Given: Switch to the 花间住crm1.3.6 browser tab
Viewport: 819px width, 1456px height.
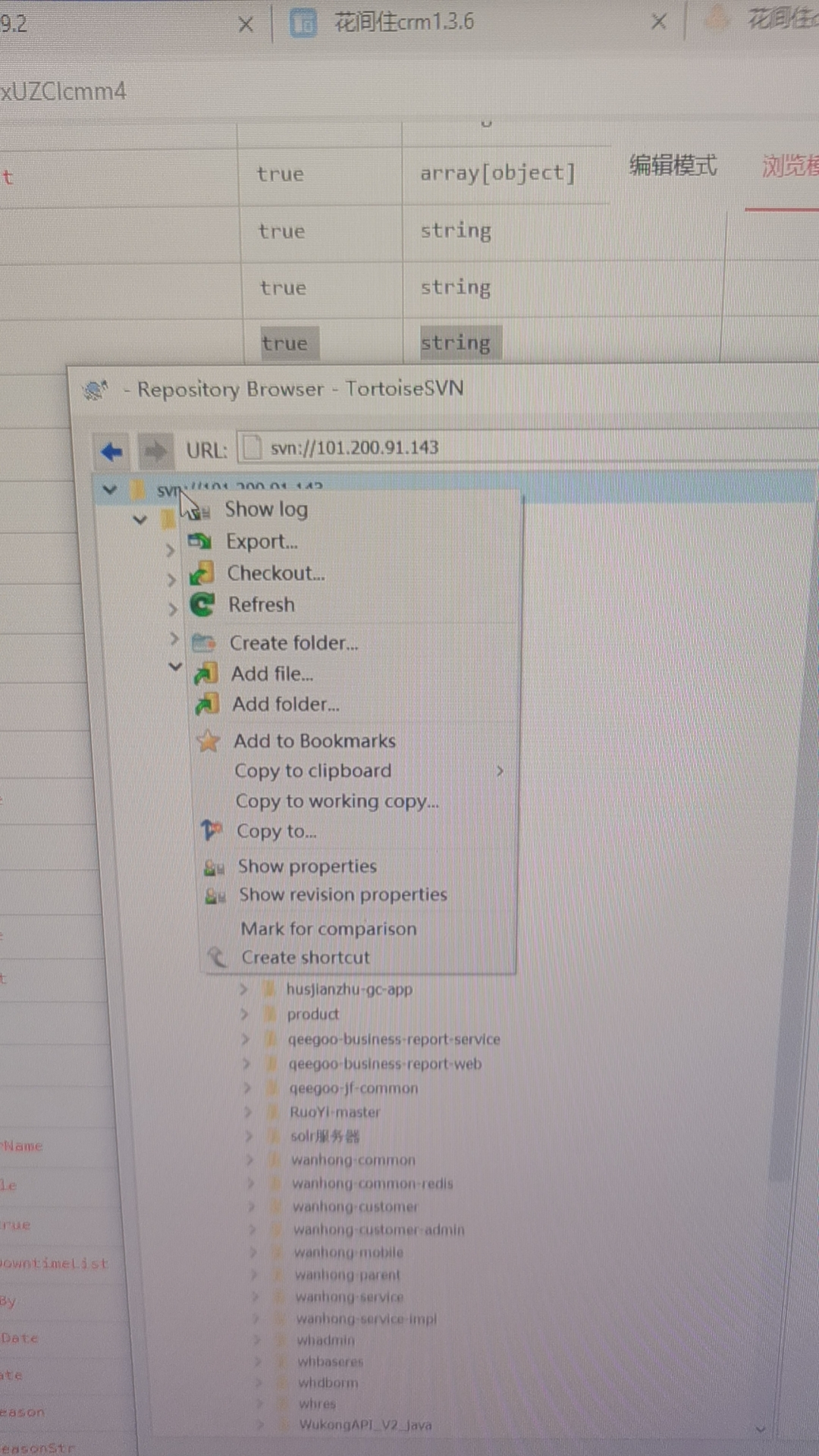Looking at the screenshot, I should 404,22.
